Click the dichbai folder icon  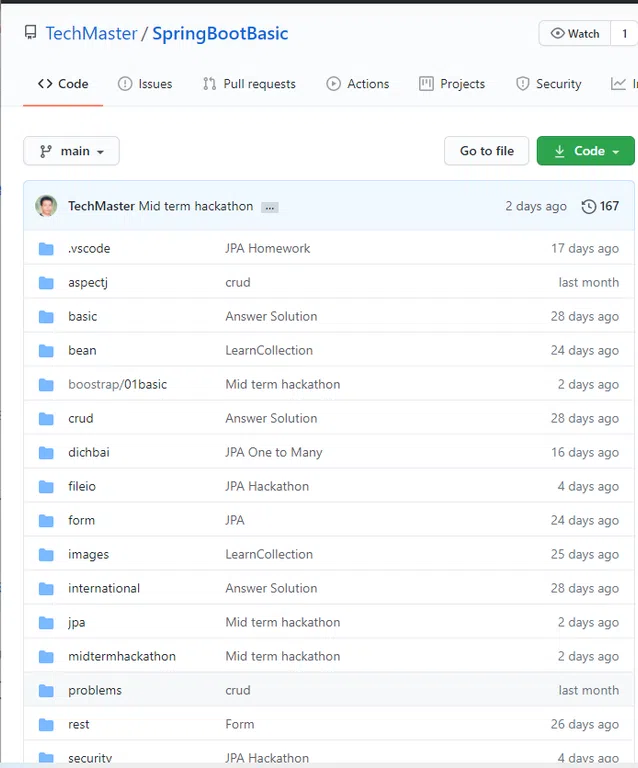click(x=46, y=453)
